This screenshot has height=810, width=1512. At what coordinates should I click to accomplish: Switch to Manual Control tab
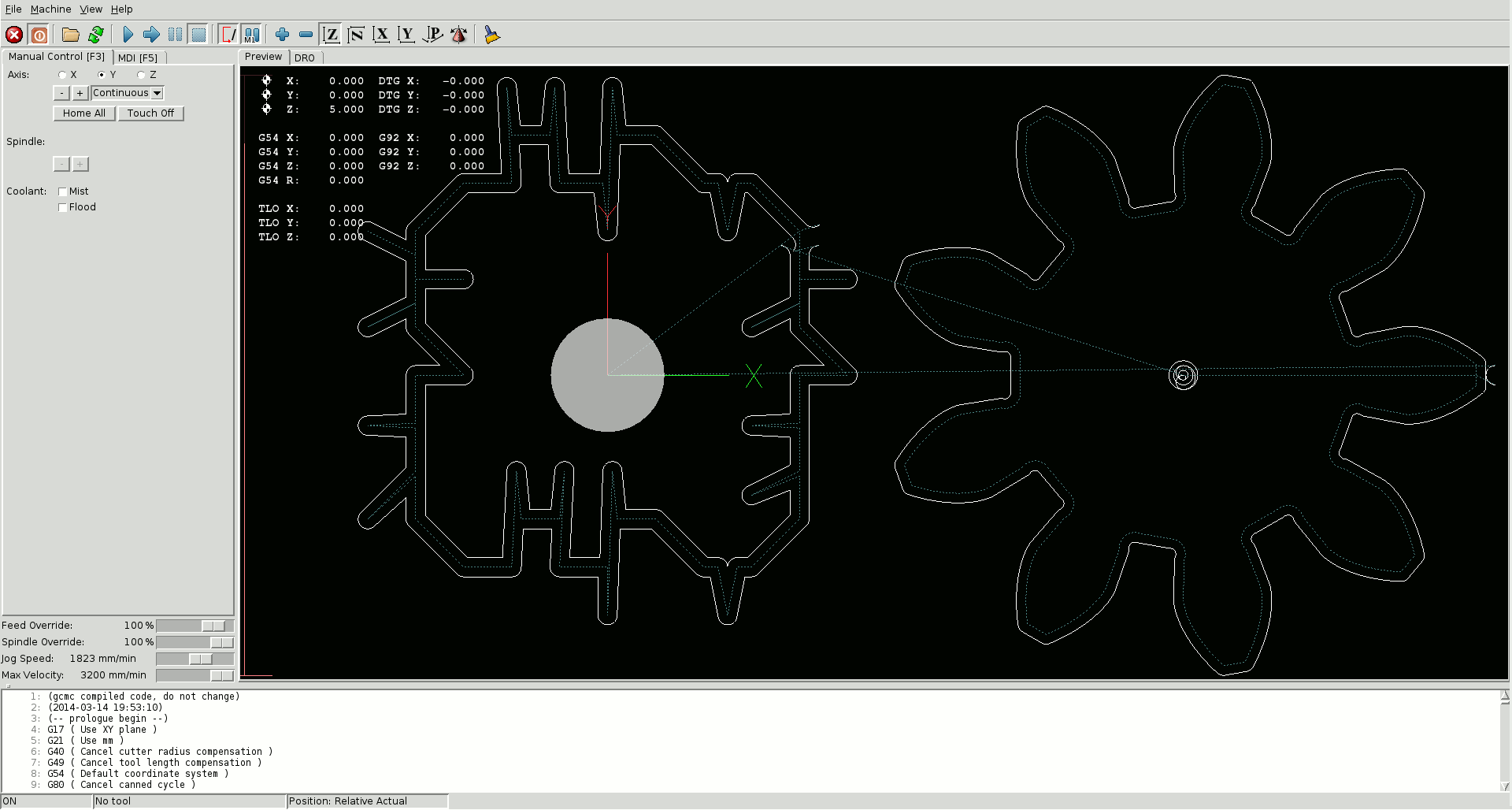(57, 57)
